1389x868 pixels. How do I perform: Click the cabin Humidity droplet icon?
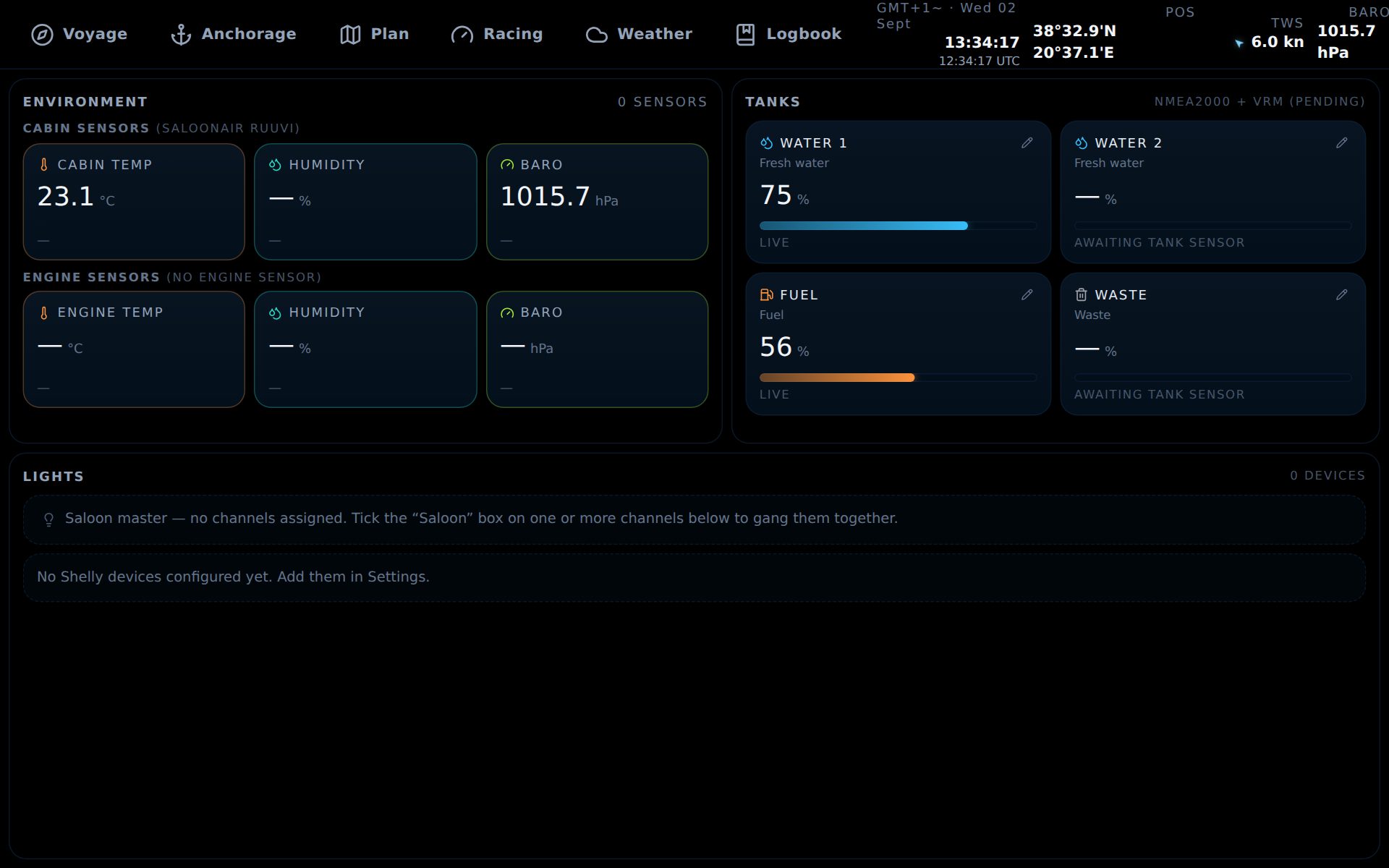click(x=275, y=165)
